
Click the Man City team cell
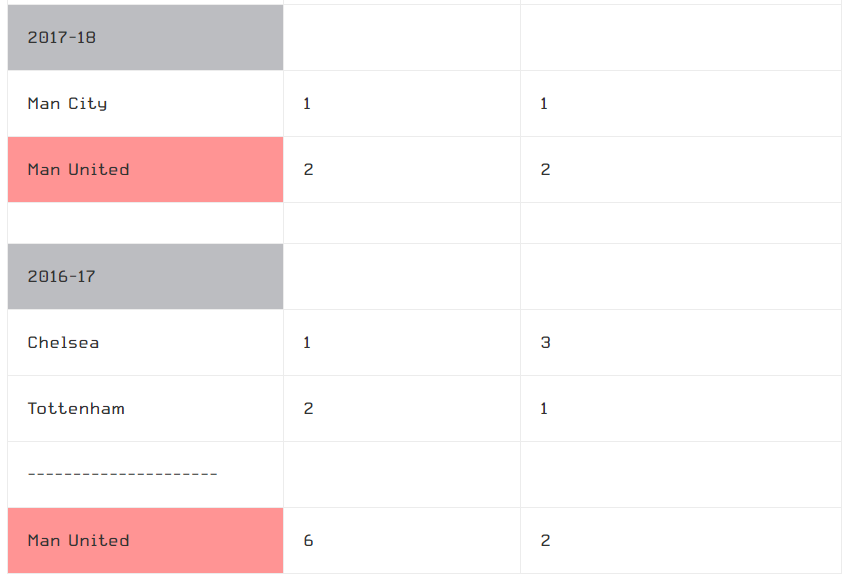point(145,103)
